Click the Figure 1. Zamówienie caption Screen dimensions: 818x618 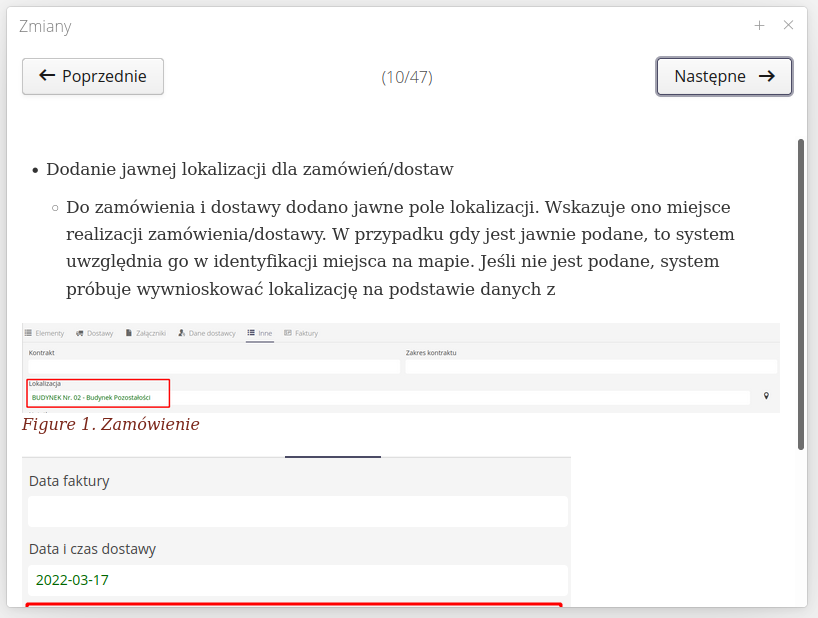(x=110, y=425)
